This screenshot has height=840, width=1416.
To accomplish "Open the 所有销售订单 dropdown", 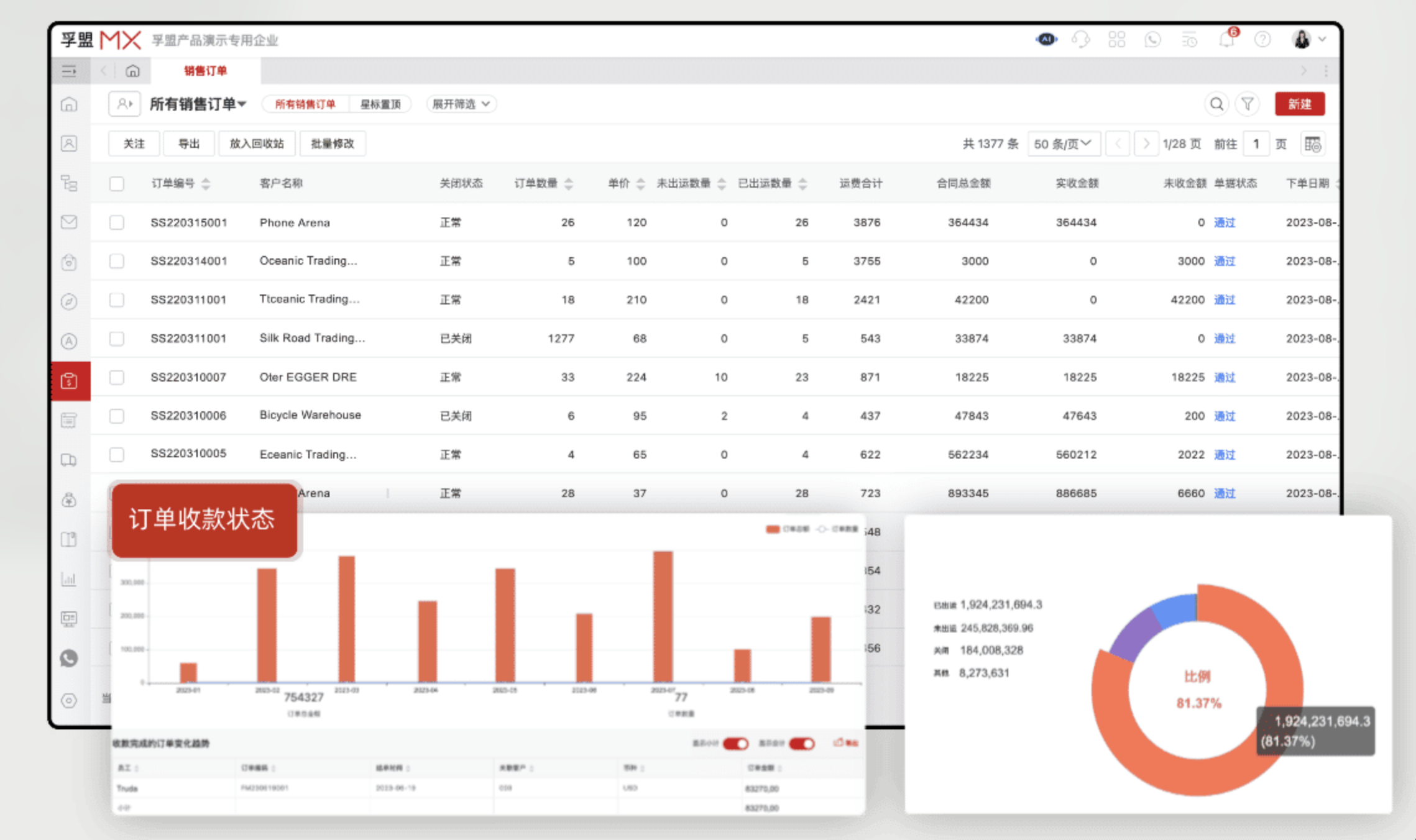I will click(x=198, y=104).
